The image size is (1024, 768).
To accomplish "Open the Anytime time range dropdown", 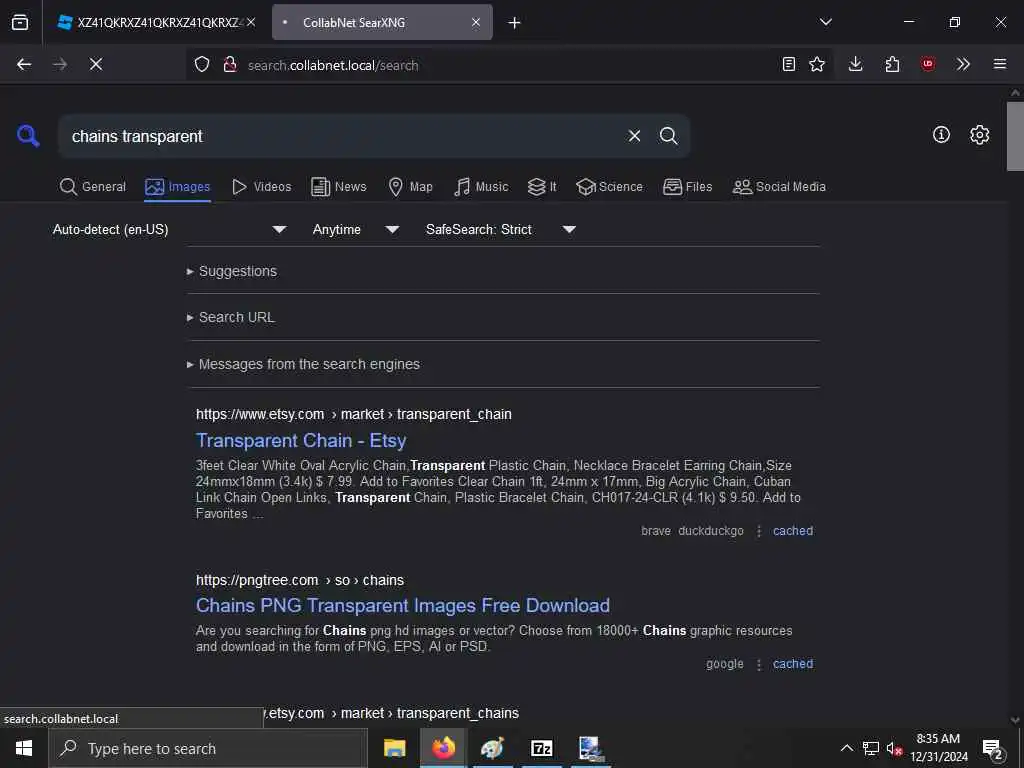I will point(355,229).
